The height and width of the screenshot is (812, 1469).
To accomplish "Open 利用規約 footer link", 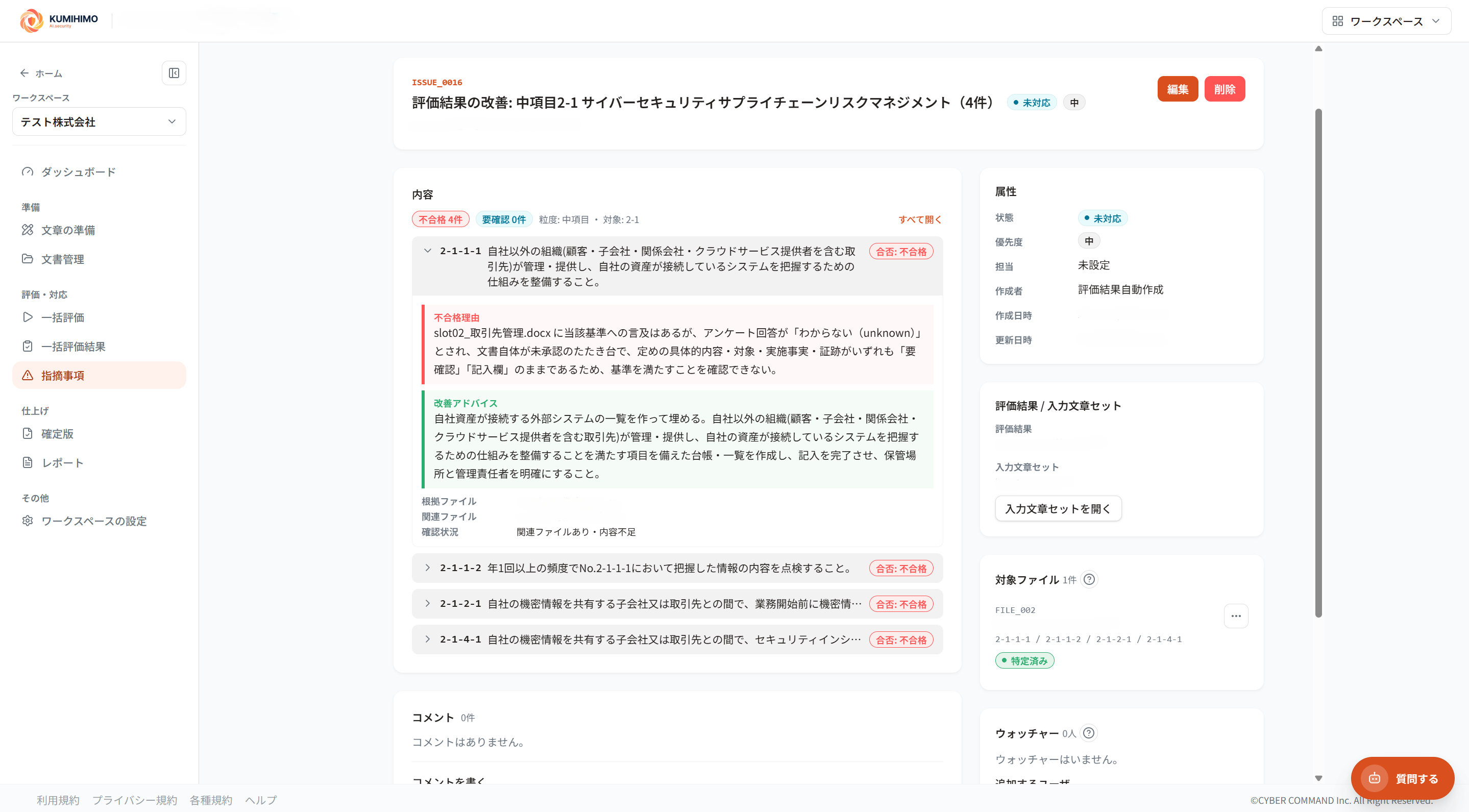I will tap(58, 800).
